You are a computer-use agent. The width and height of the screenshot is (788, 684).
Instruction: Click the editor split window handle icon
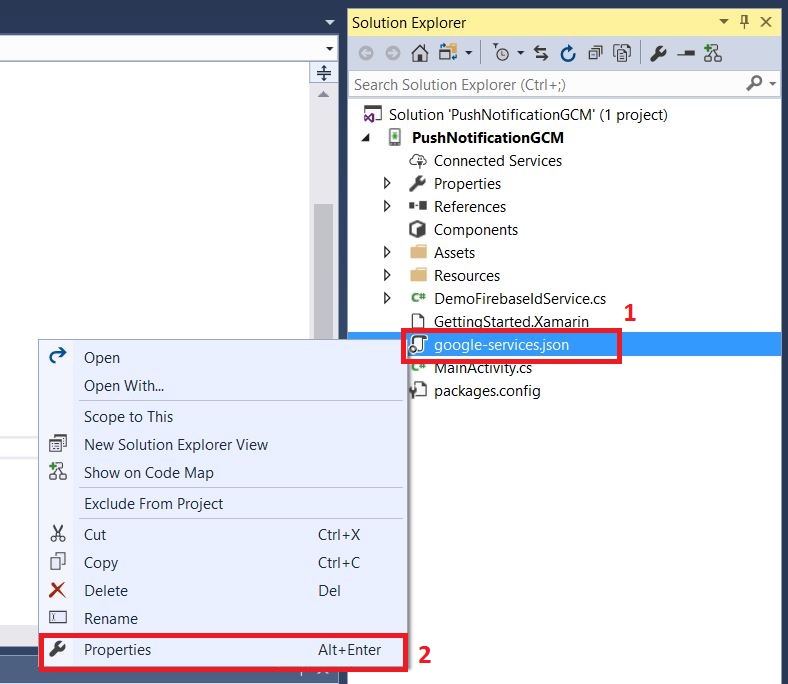coord(324,73)
